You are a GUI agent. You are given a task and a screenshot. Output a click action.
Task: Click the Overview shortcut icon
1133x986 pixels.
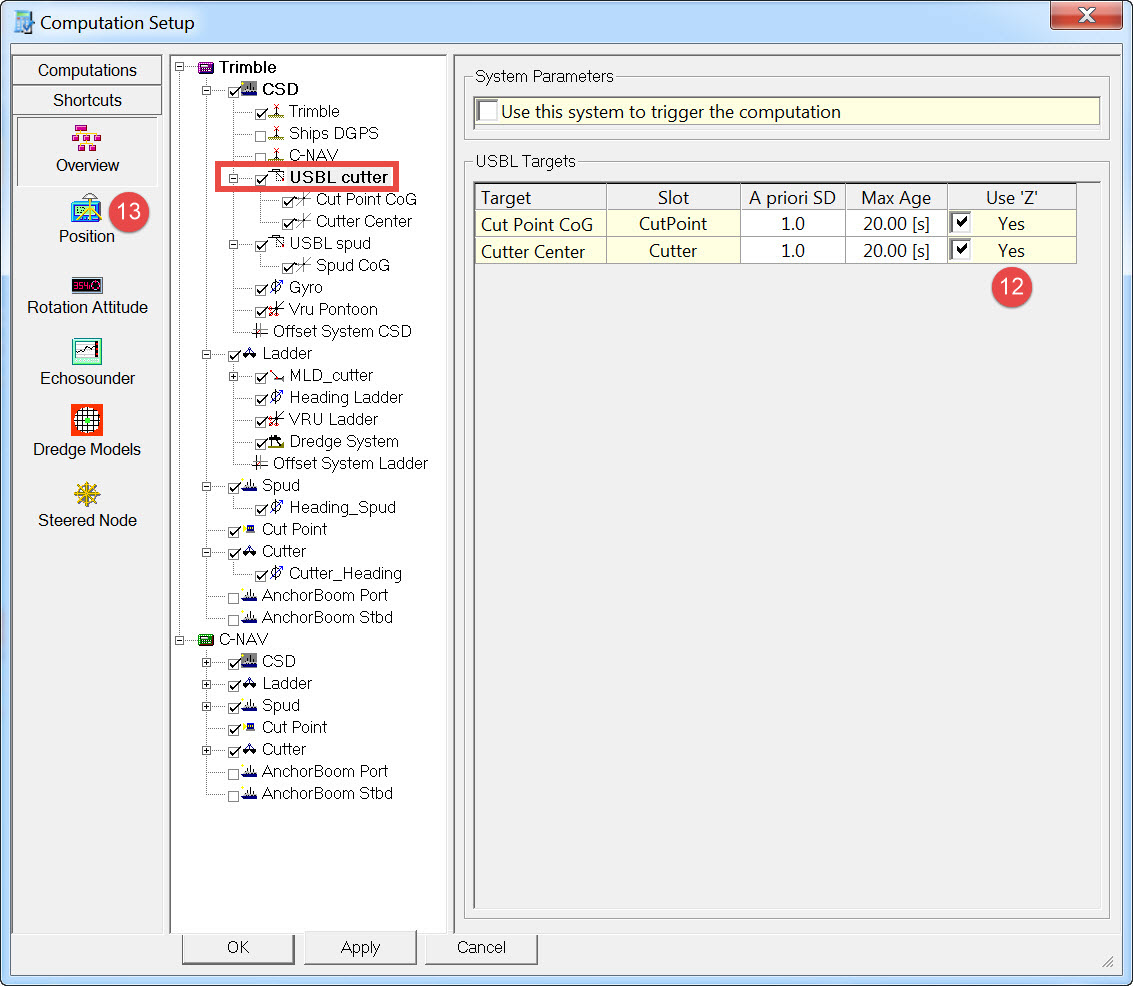coord(87,138)
